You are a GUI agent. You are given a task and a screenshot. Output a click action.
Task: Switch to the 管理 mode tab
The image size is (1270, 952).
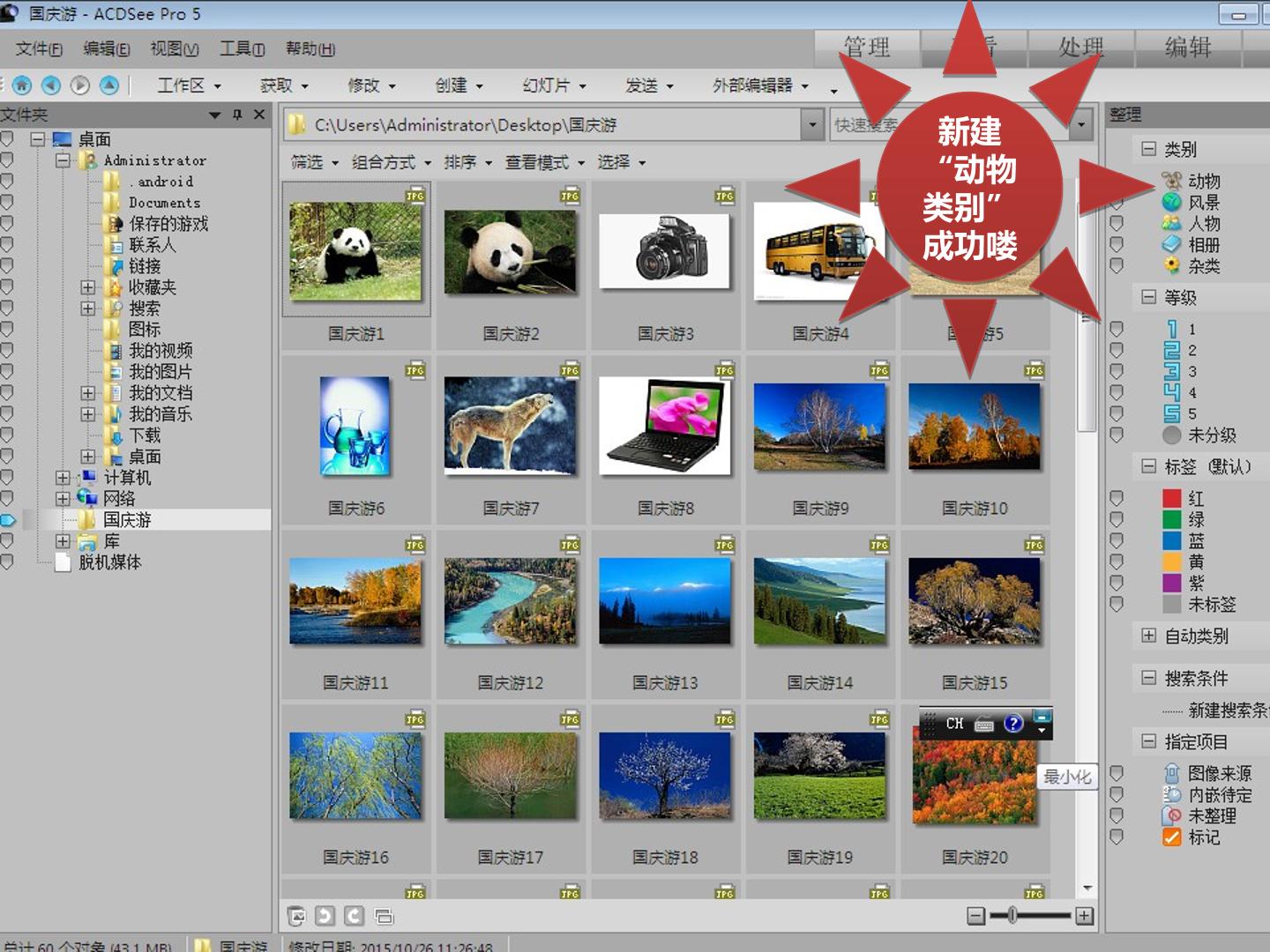(x=866, y=48)
